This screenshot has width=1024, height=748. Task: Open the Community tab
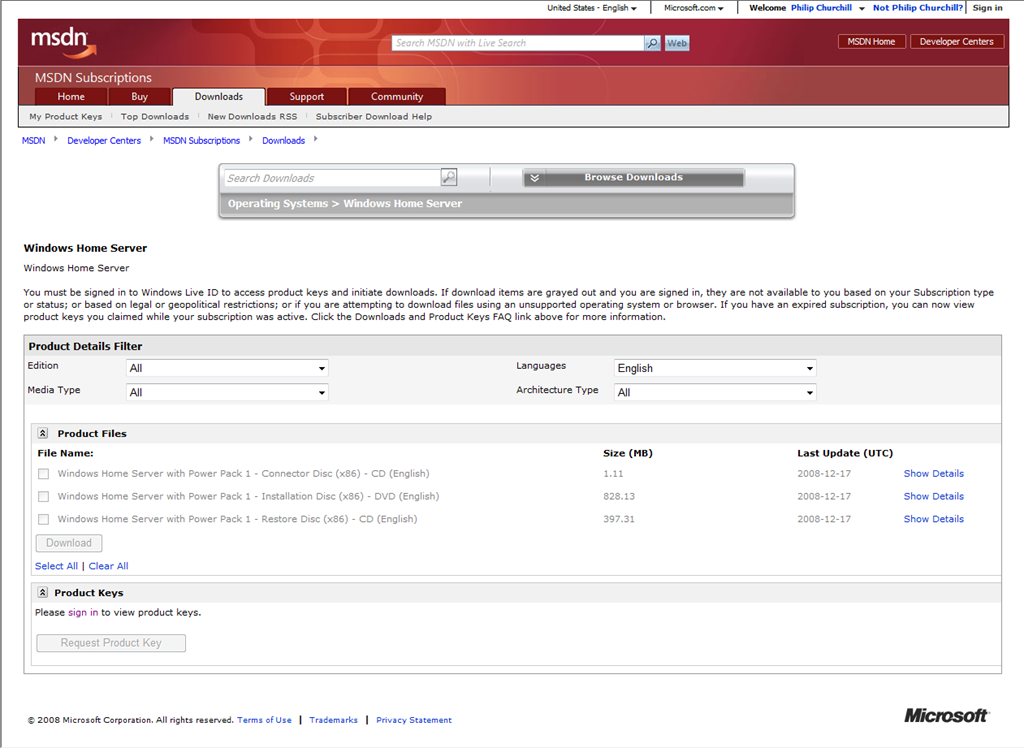click(397, 97)
